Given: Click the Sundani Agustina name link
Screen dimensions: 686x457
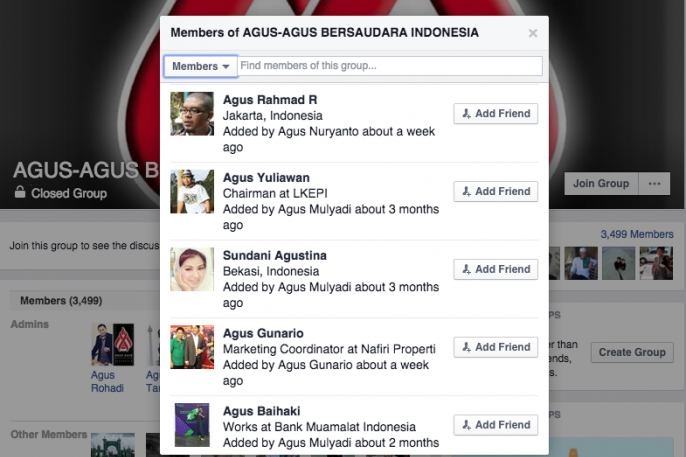Looking at the screenshot, I should [x=275, y=255].
